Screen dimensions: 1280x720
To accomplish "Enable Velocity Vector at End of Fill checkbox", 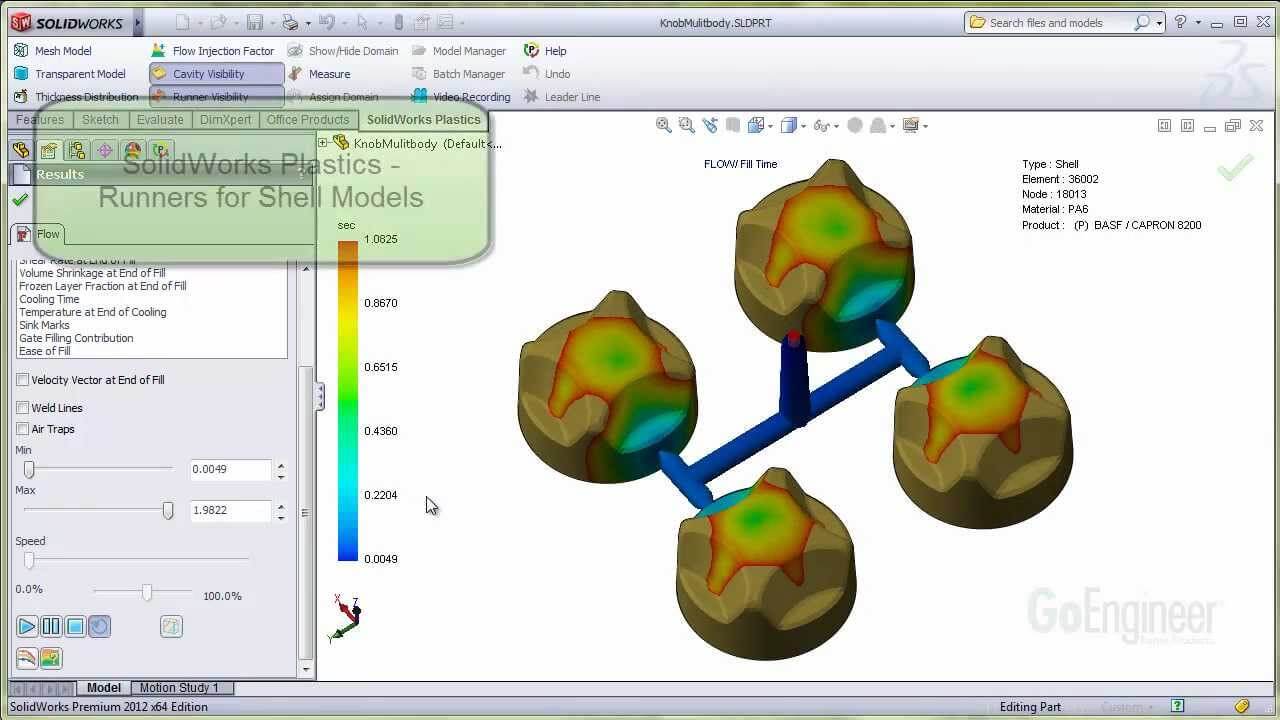I will 22,380.
